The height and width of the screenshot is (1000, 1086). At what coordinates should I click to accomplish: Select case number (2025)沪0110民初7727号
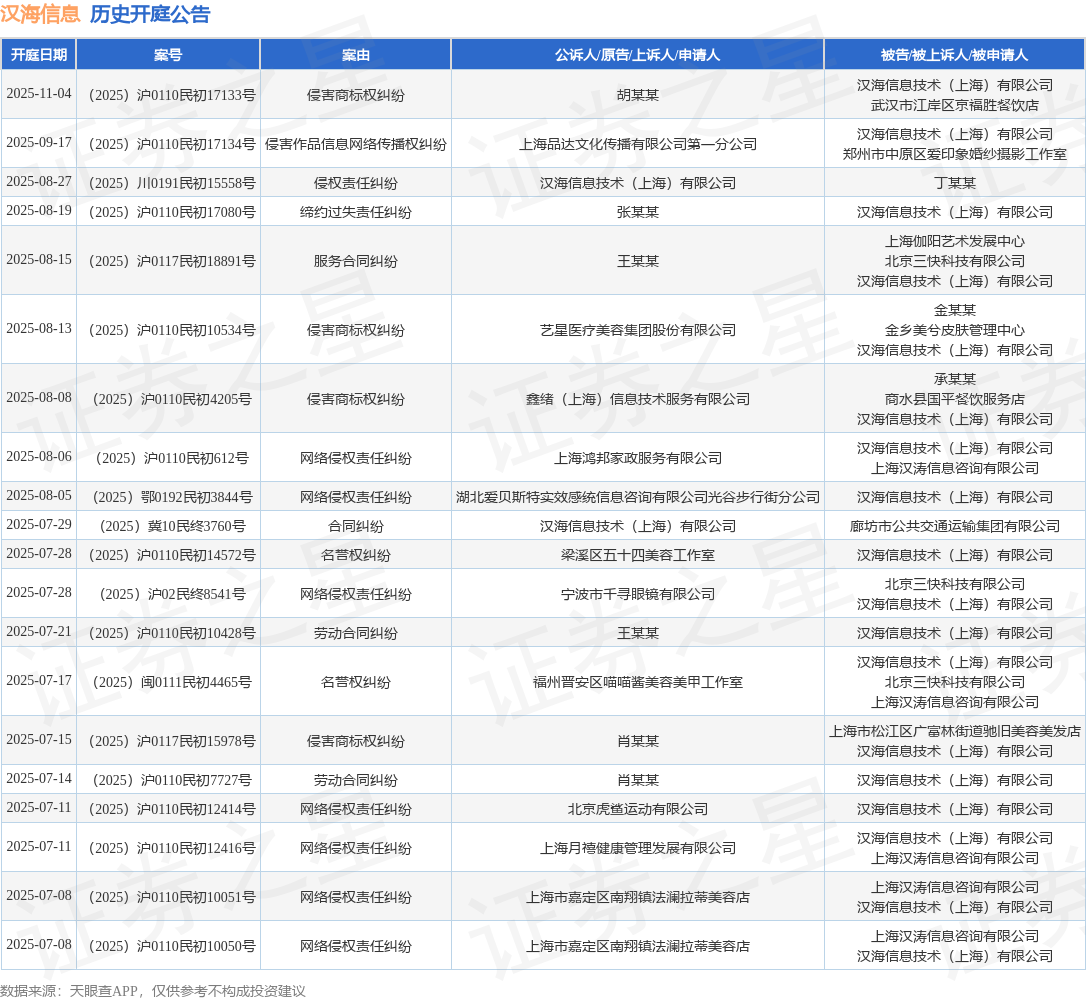click(172, 780)
